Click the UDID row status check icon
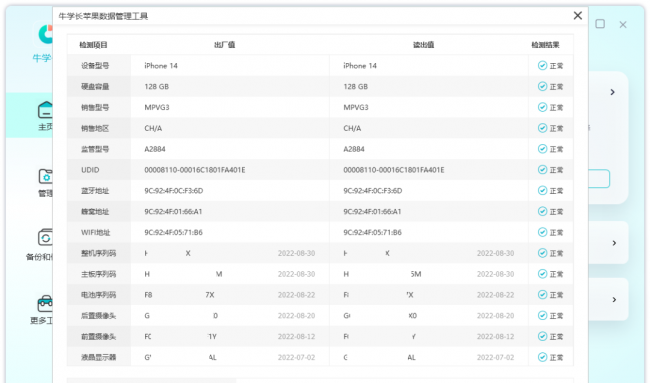The width and height of the screenshot is (650, 383). tap(542, 170)
